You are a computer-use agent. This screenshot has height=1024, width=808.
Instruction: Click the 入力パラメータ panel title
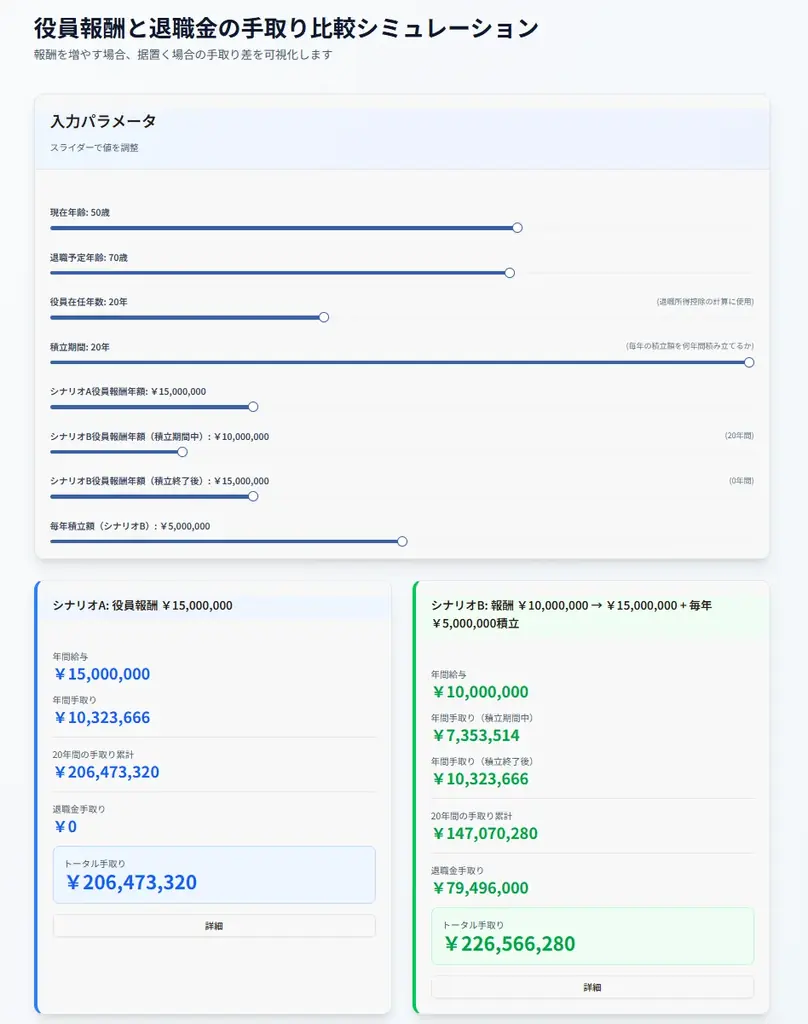coord(103,121)
